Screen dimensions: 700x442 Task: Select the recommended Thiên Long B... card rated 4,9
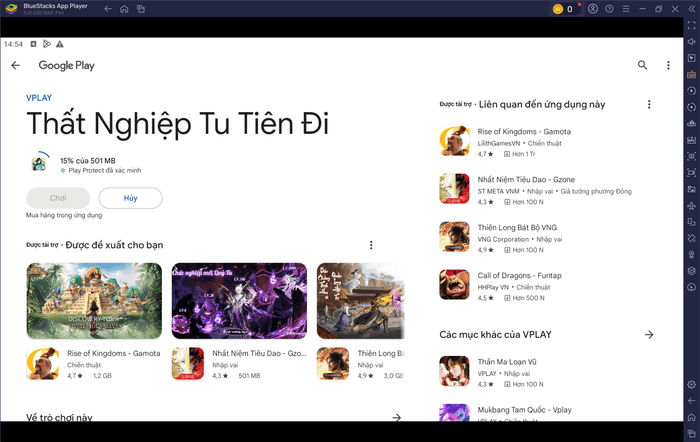coord(361,364)
